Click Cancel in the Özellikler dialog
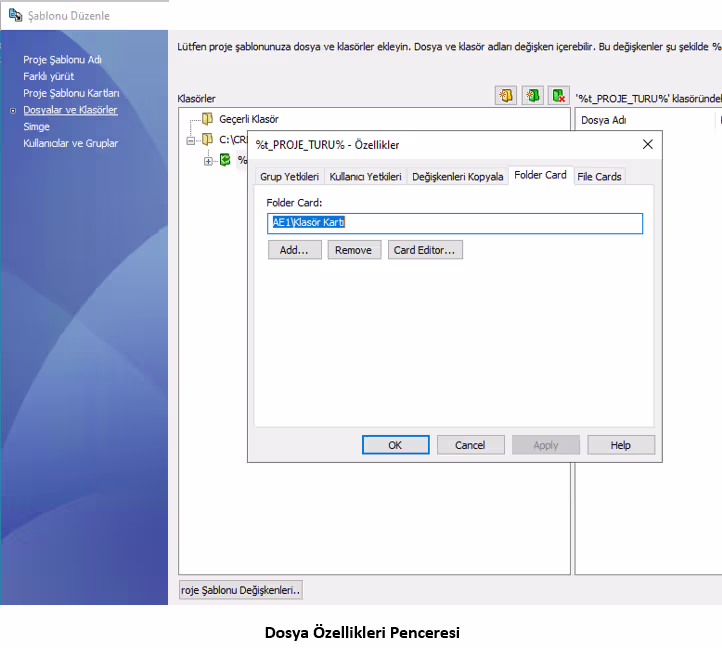 pyautogui.click(x=470, y=445)
